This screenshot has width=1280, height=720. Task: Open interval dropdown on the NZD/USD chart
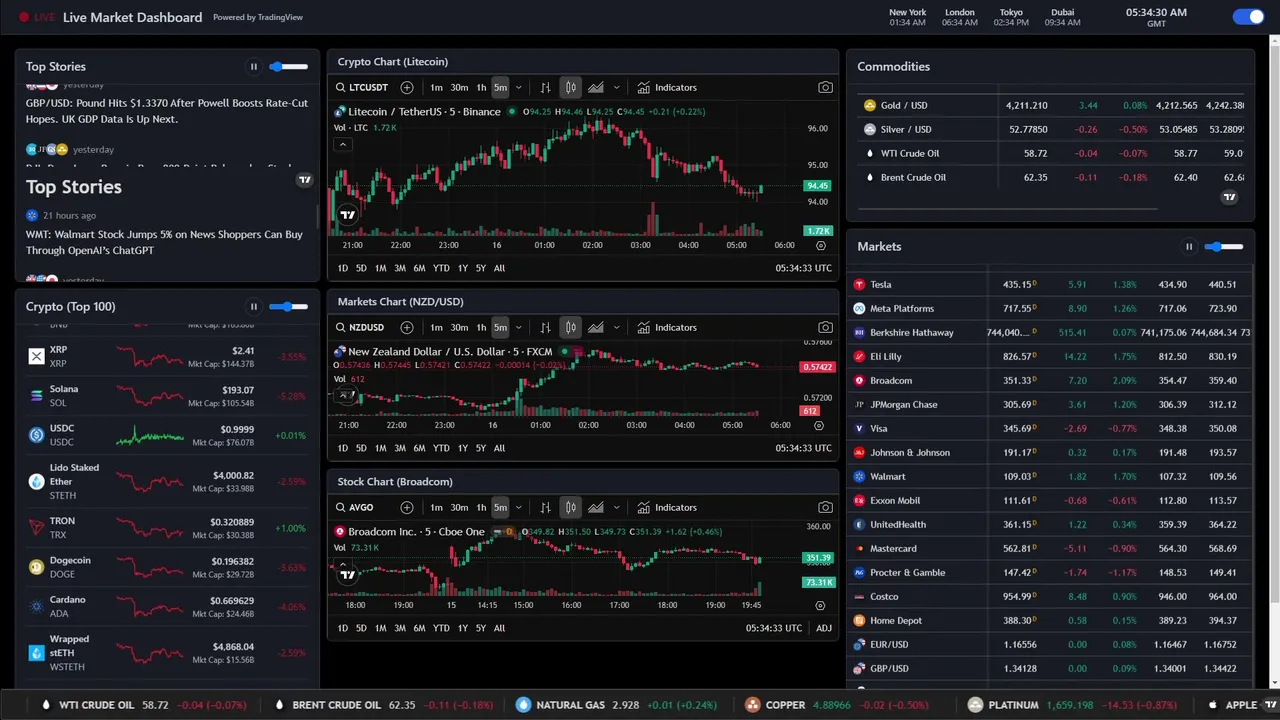coord(518,327)
